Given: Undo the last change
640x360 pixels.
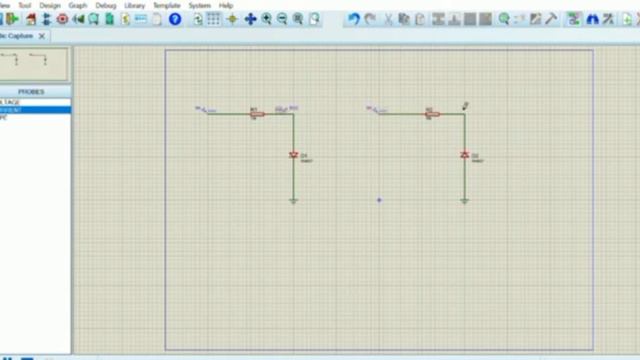Looking at the screenshot, I should pyautogui.click(x=353, y=19).
